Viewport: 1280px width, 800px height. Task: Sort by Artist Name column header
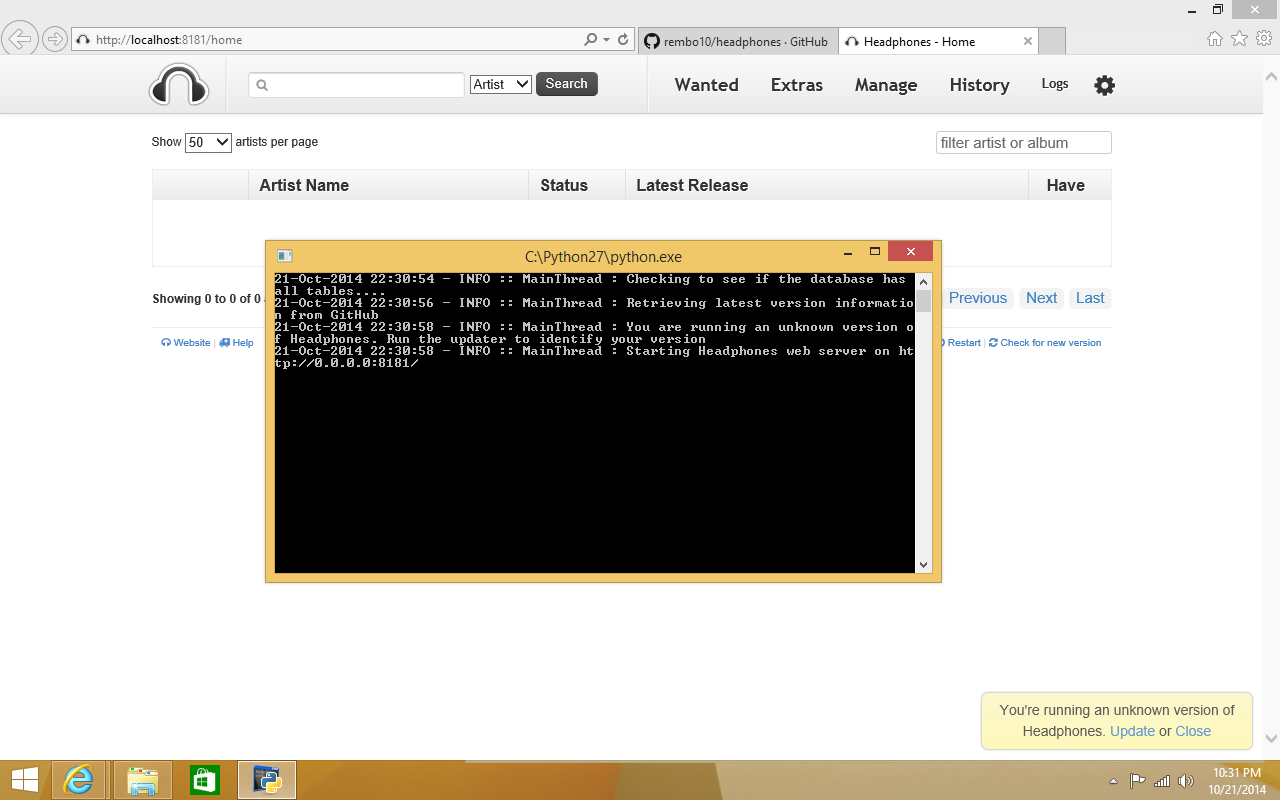388,185
